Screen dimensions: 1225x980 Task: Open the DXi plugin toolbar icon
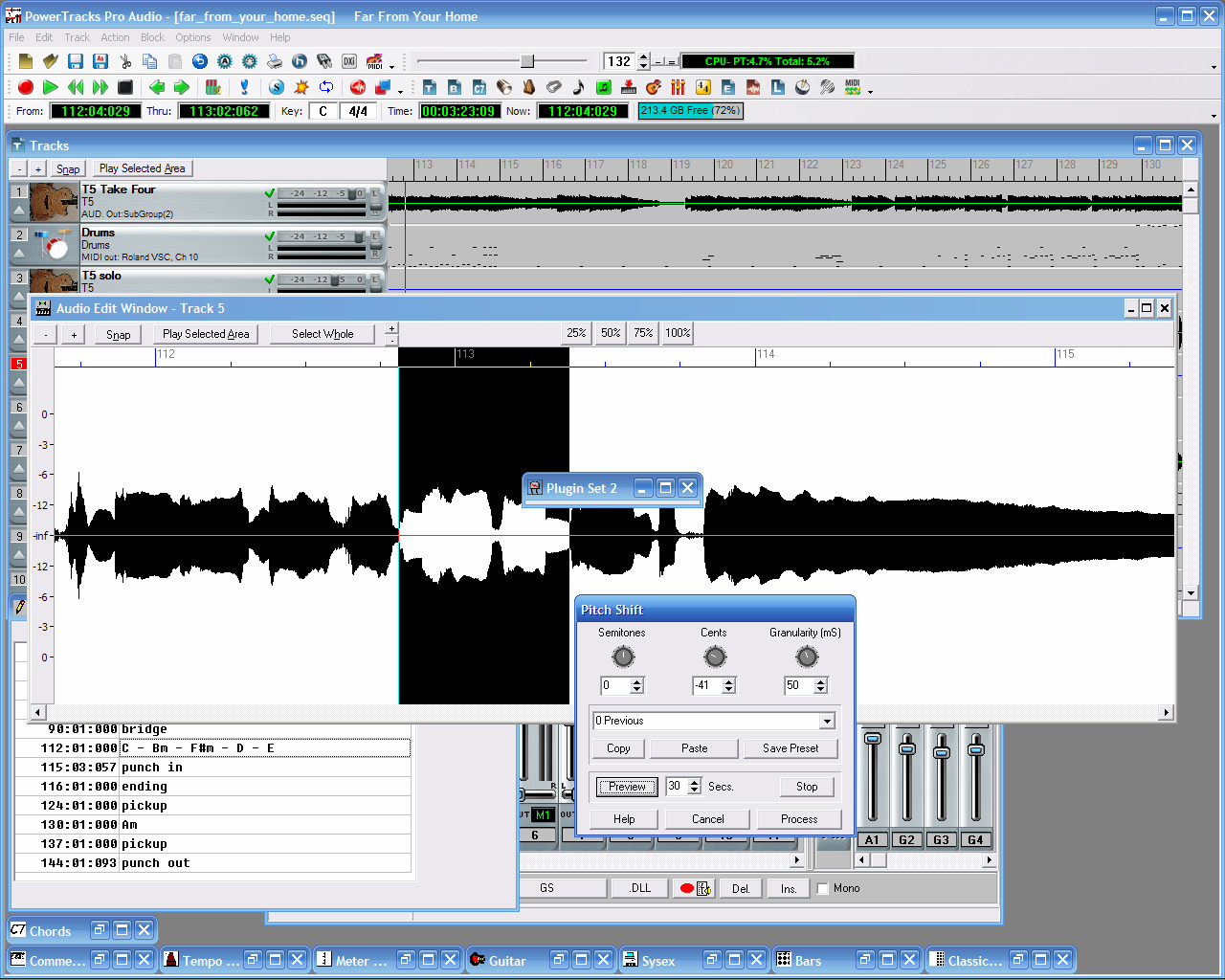(x=349, y=61)
